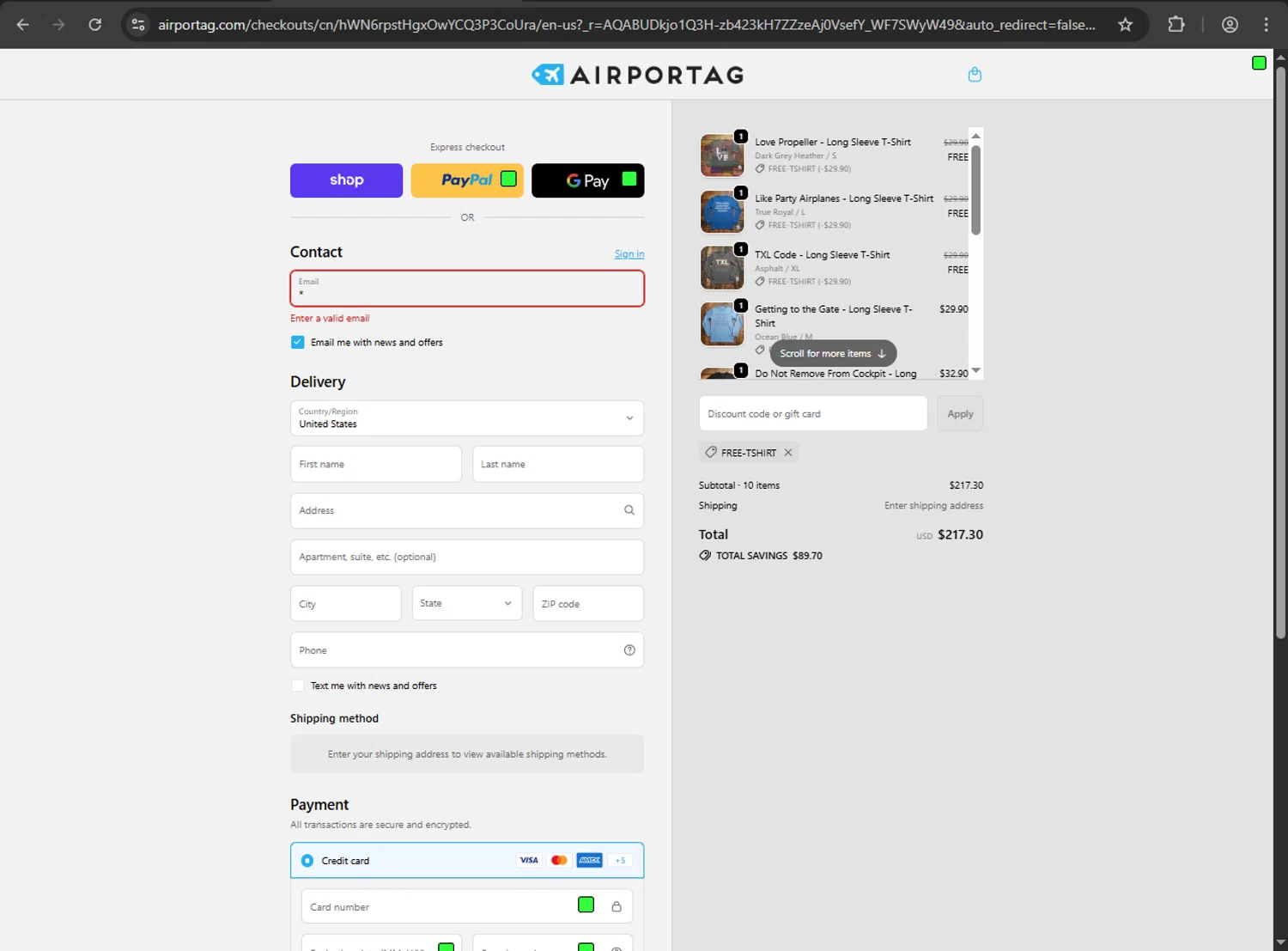This screenshot has width=1288, height=951.
Task: Click the 'Subtotal · 10 items' label
Action: (x=739, y=485)
